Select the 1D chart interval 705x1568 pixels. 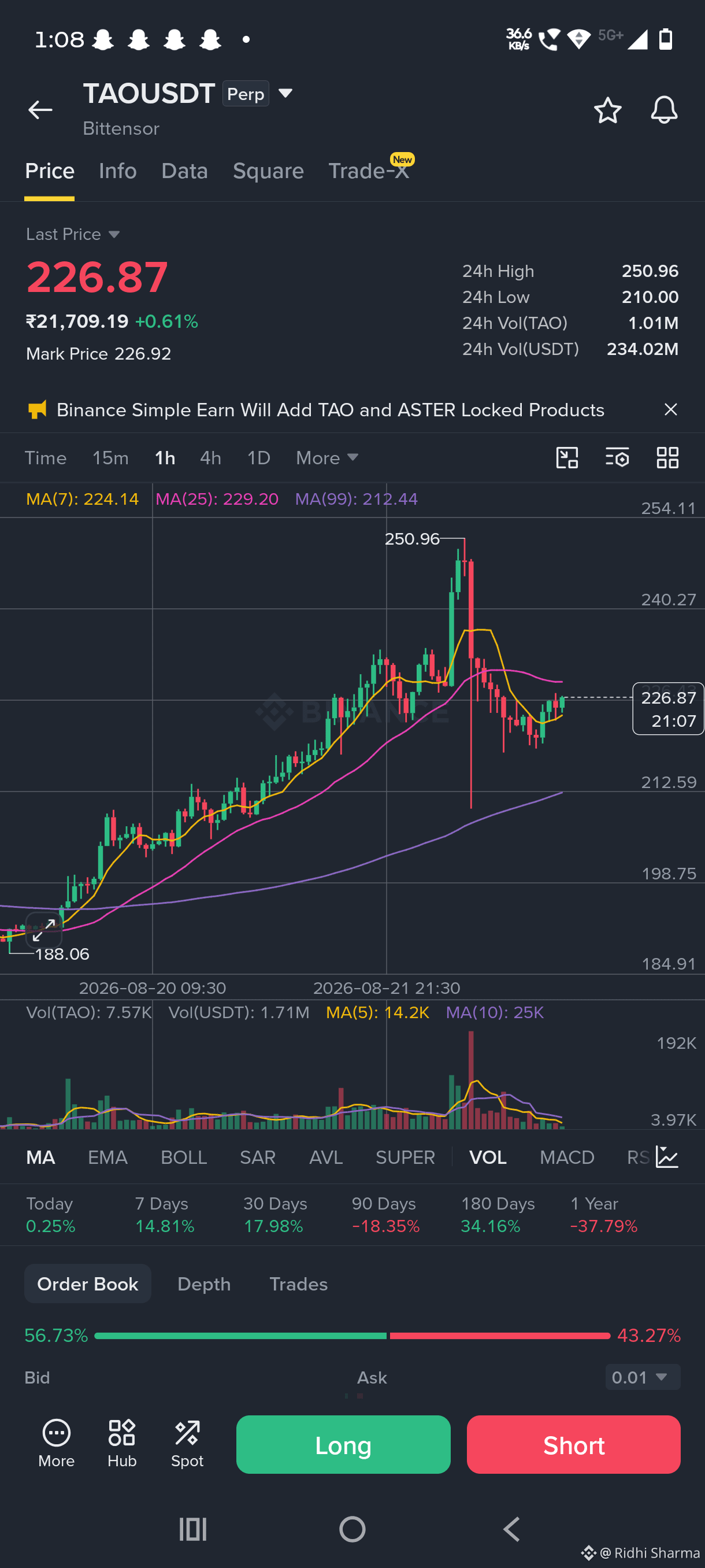(x=258, y=458)
